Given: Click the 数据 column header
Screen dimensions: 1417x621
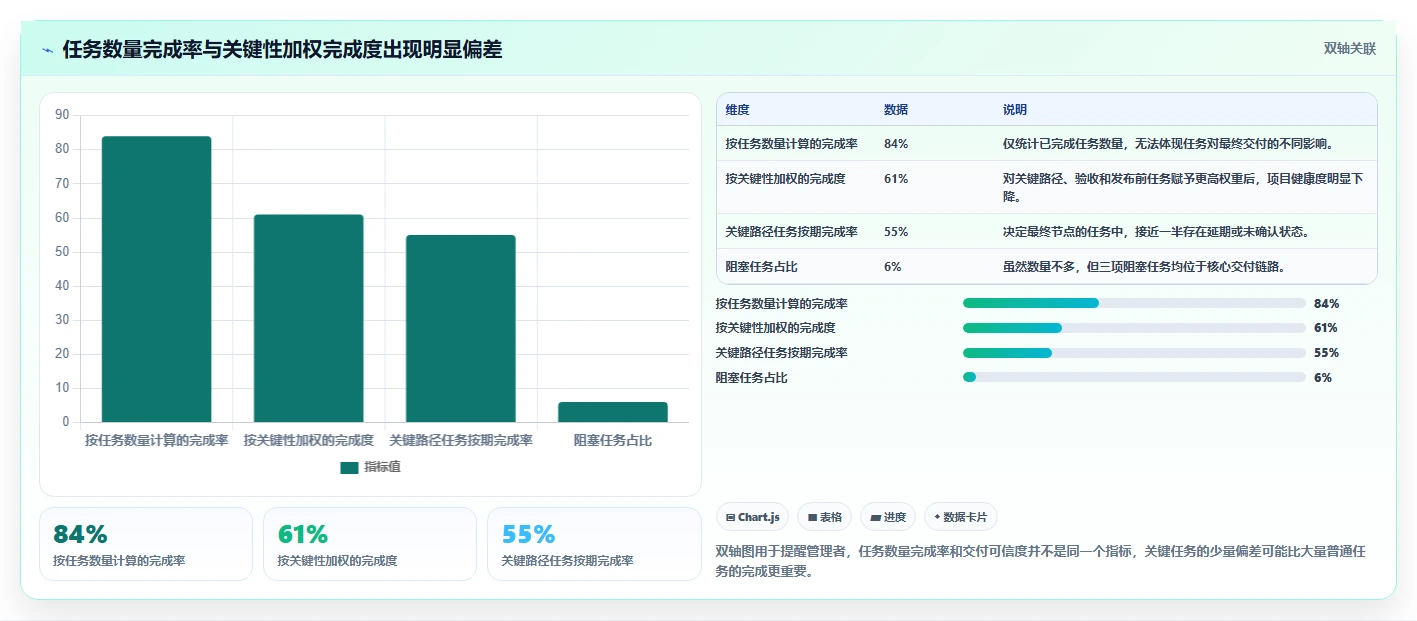Looking at the screenshot, I should point(896,110).
